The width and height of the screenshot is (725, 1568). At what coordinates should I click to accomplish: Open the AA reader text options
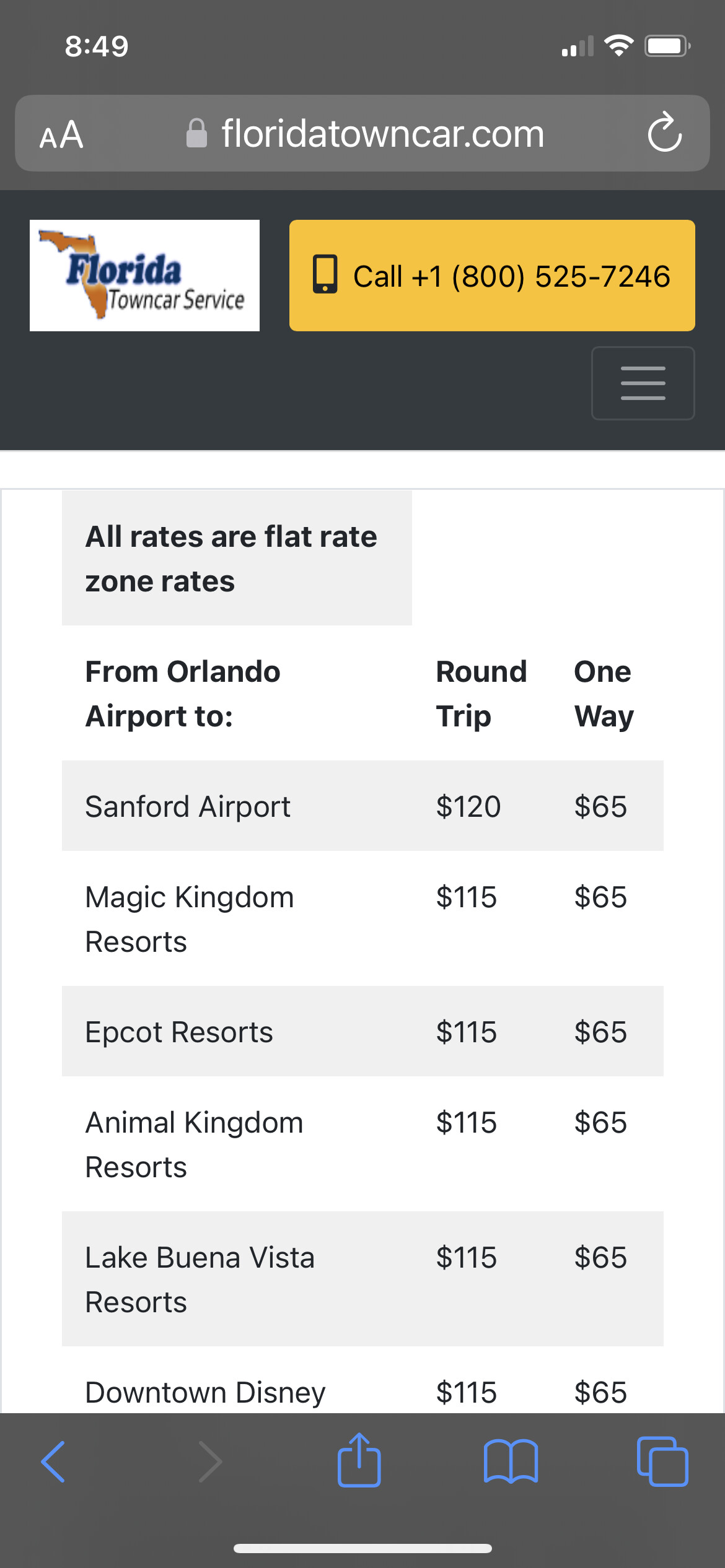[x=61, y=134]
